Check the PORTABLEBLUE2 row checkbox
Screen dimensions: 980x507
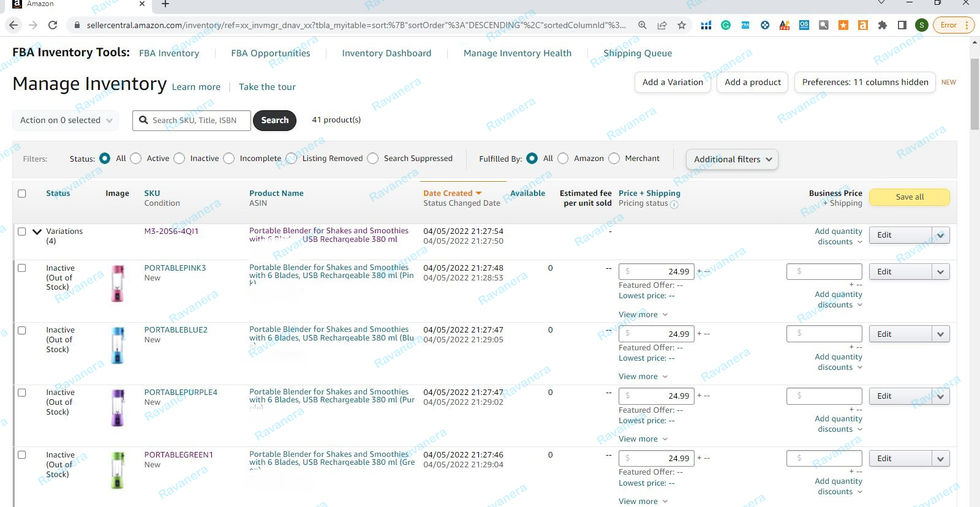tap(22, 330)
